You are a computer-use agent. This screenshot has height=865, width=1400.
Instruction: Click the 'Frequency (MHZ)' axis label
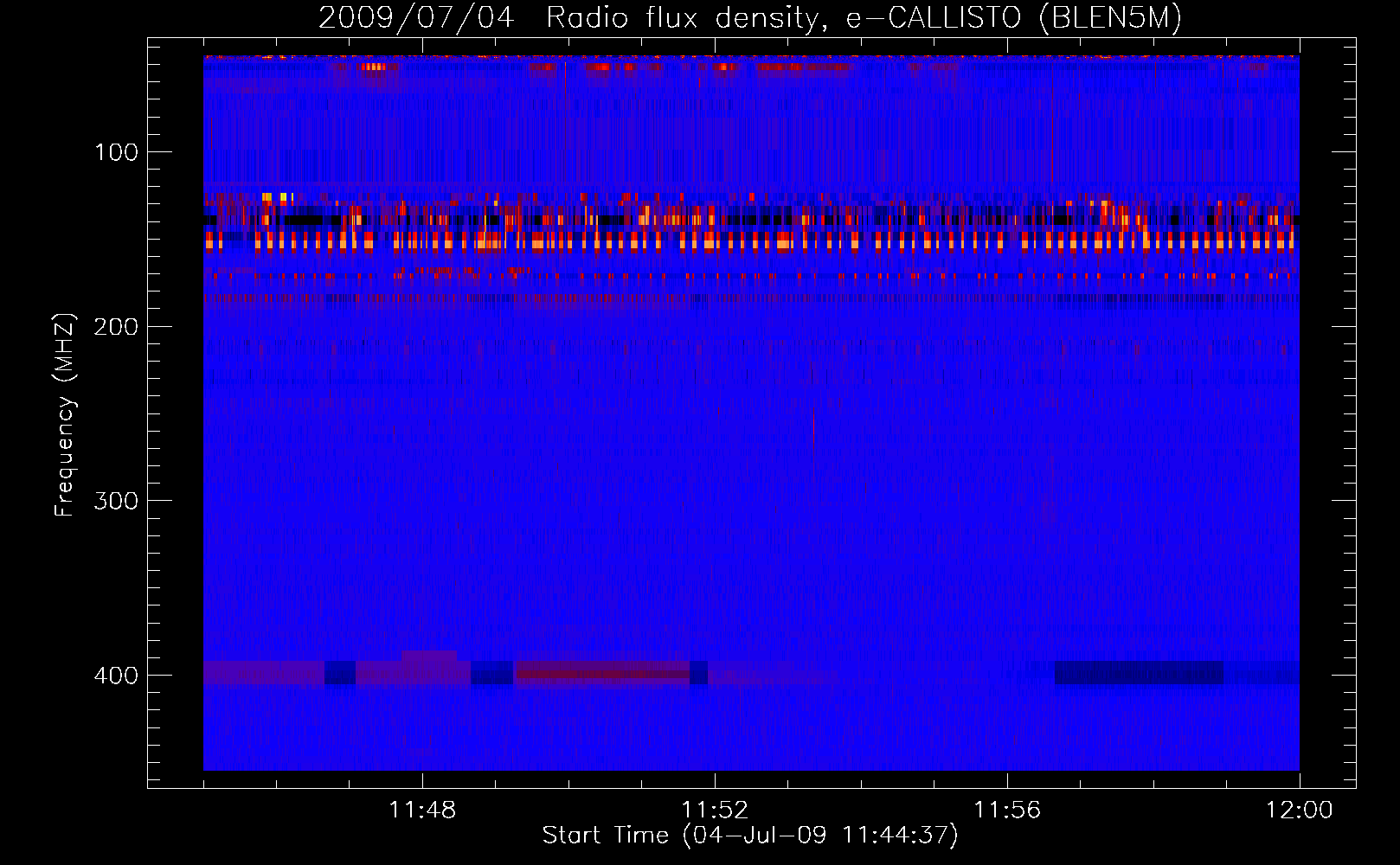pyautogui.click(x=65, y=415)
